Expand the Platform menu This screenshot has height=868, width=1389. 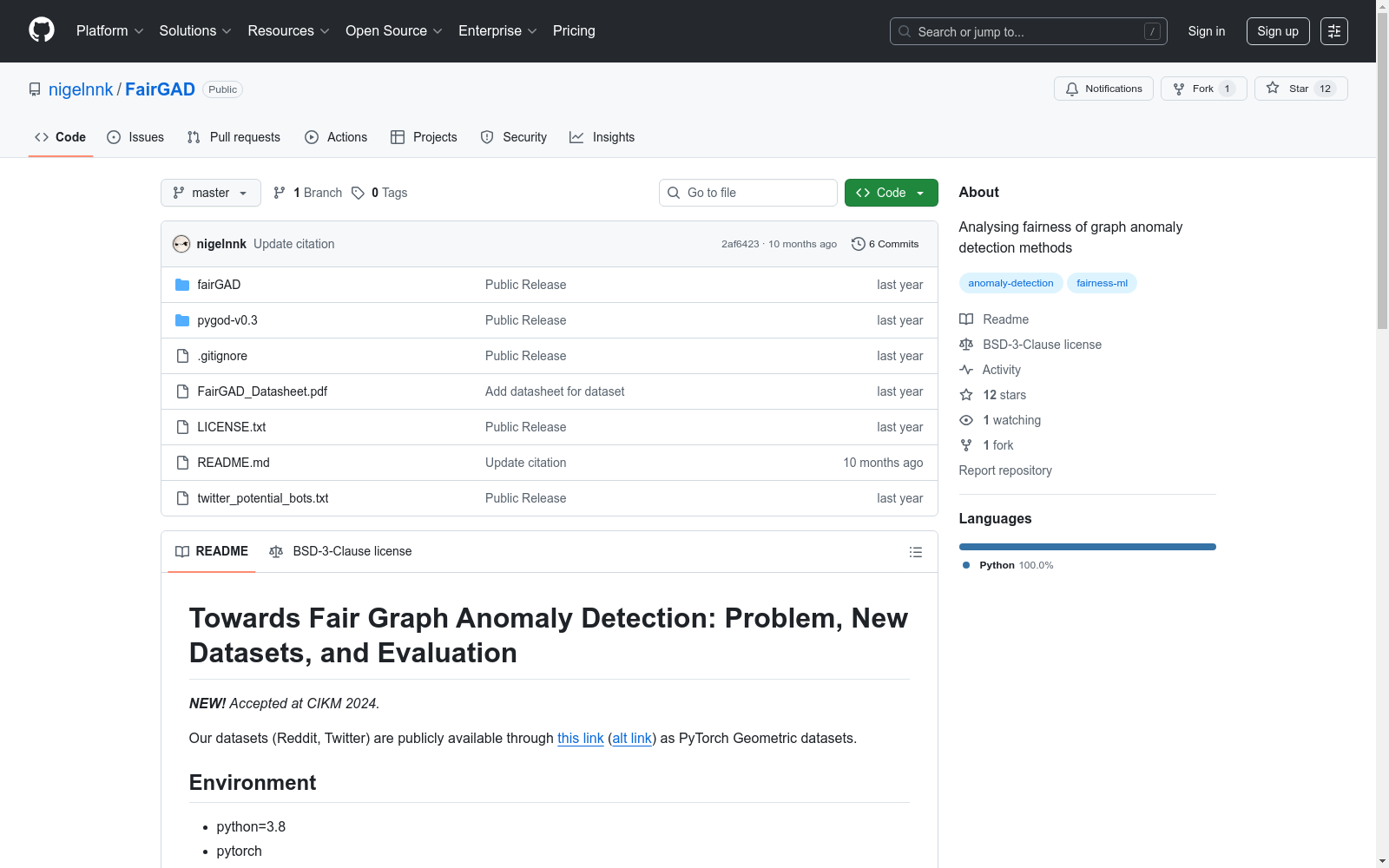[x=109, y=31]
